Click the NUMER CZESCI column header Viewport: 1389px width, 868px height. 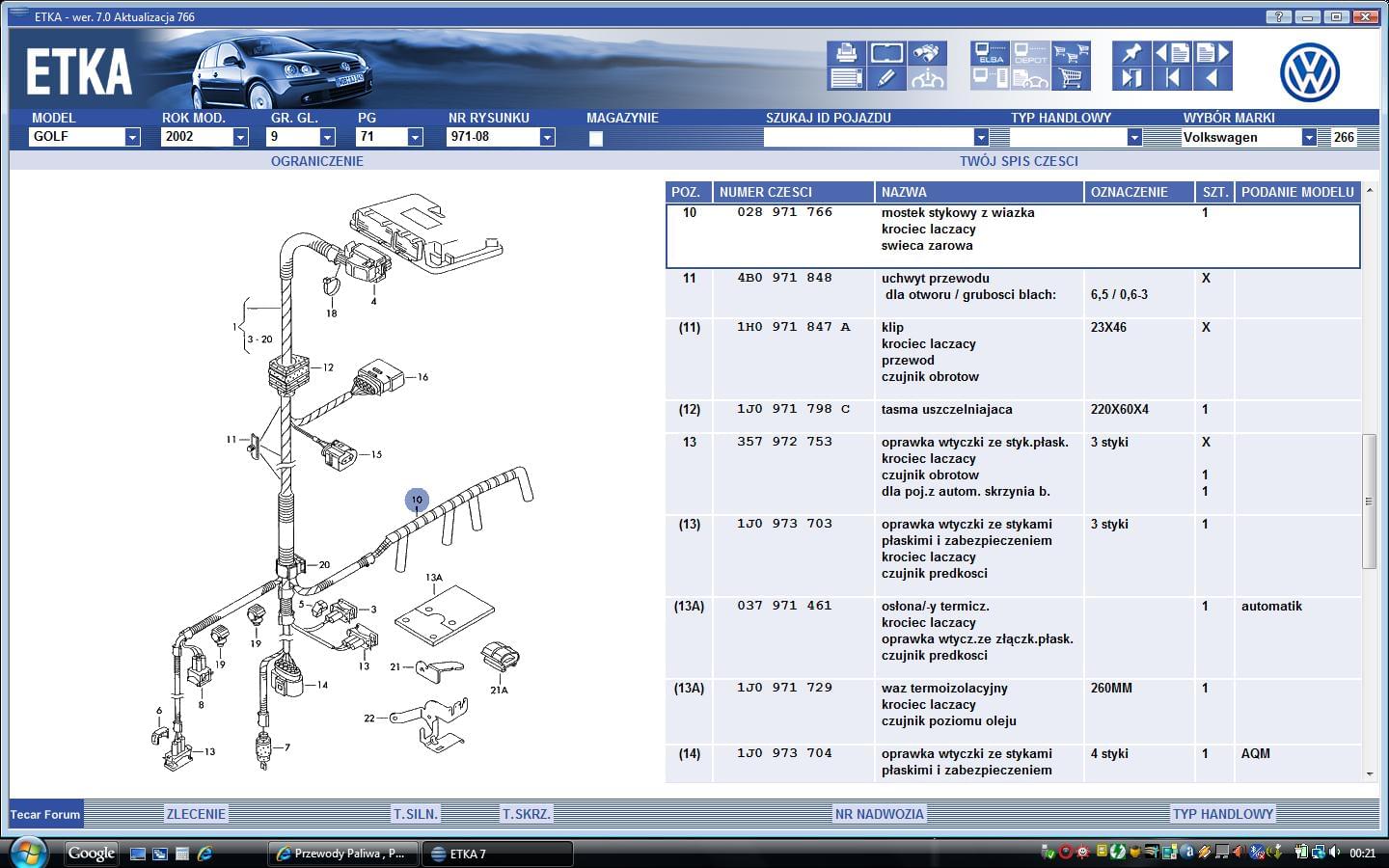coord(793,192)
